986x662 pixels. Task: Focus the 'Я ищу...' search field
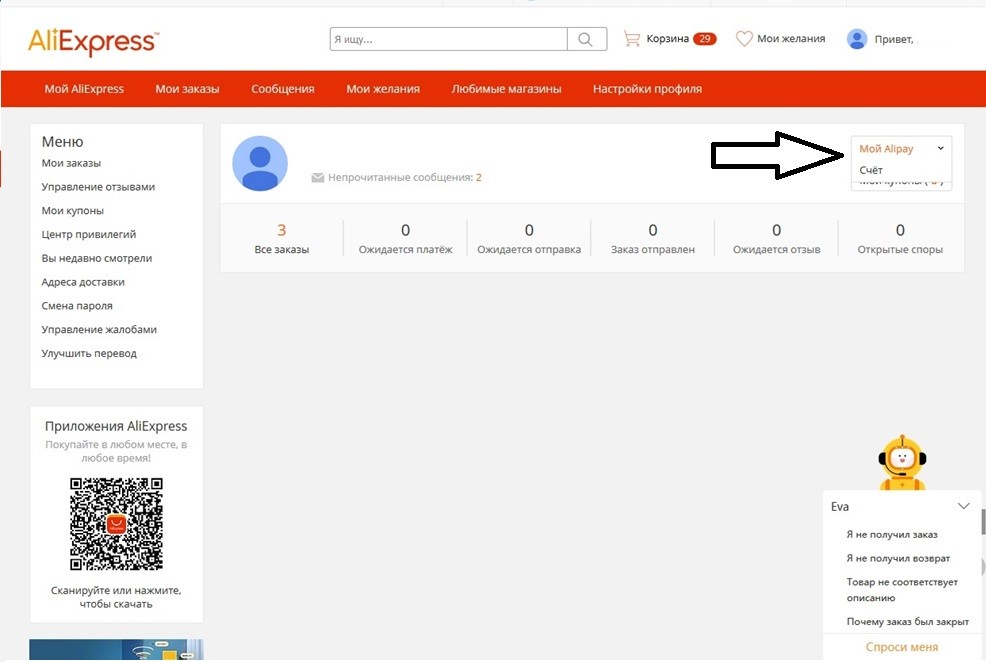(x=448, y=39)
